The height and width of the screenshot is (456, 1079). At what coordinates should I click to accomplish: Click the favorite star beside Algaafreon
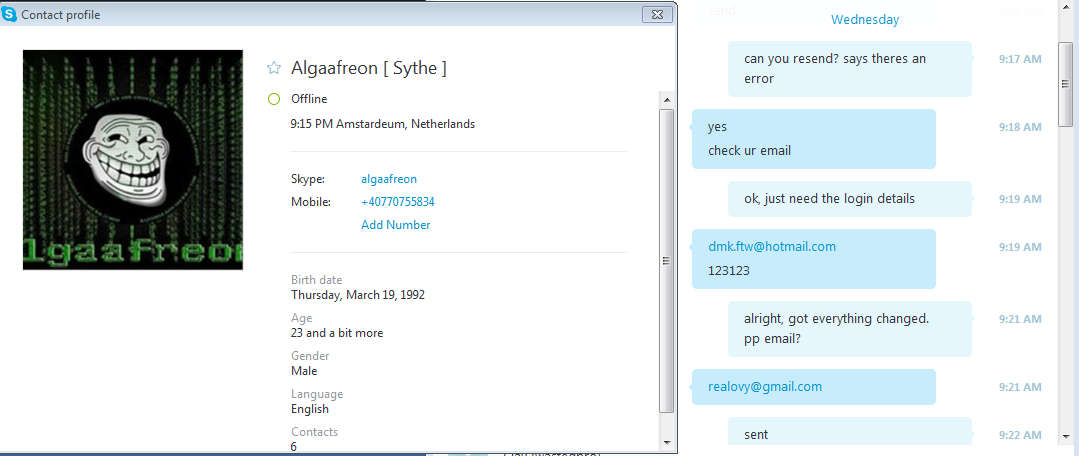point(274,67)
